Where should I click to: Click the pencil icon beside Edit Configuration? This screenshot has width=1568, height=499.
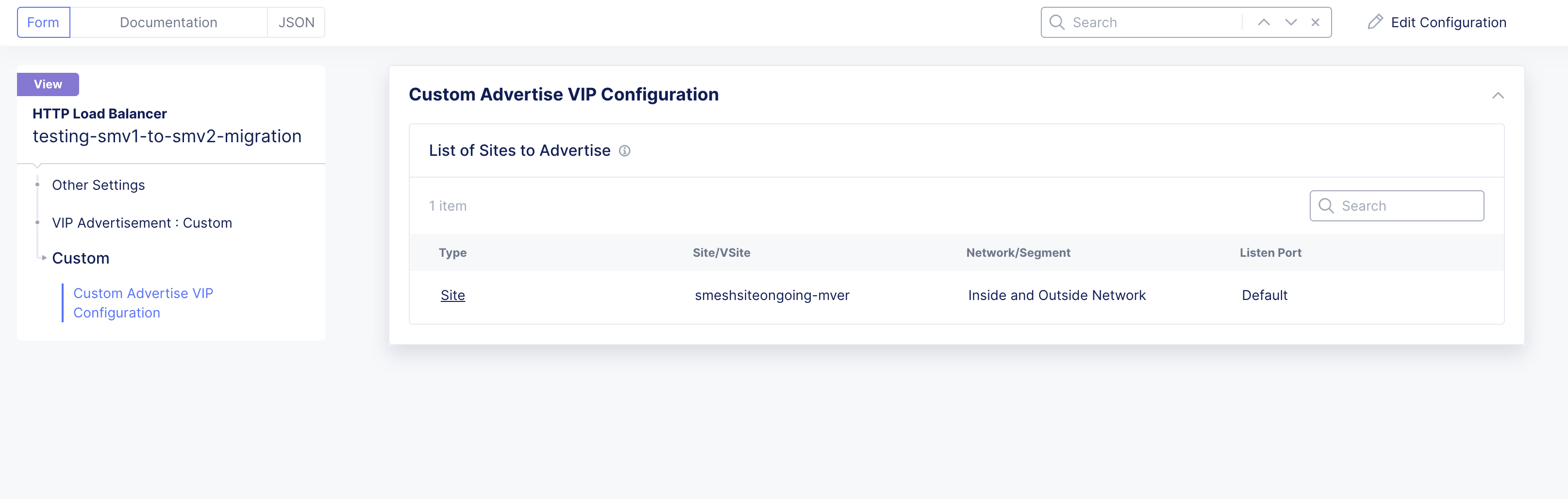pos(1374,22)
